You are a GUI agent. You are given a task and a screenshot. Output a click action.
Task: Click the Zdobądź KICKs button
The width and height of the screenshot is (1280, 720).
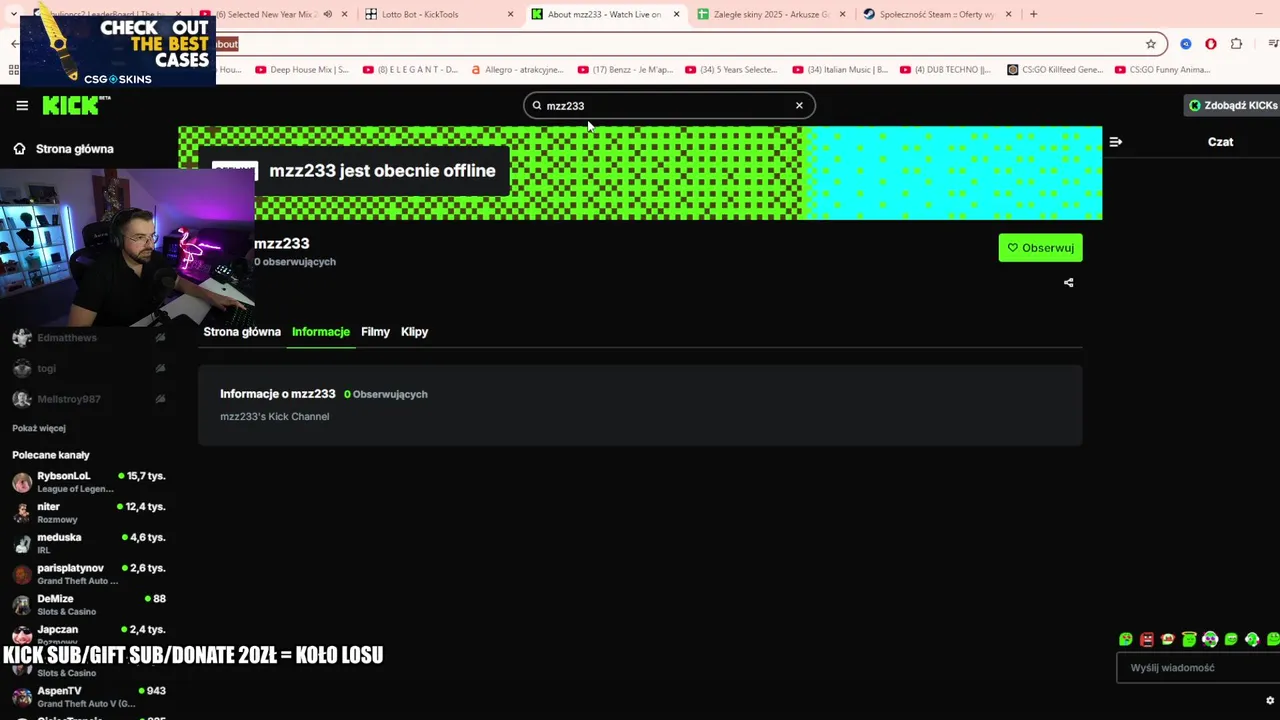(x=1232, y=105)
